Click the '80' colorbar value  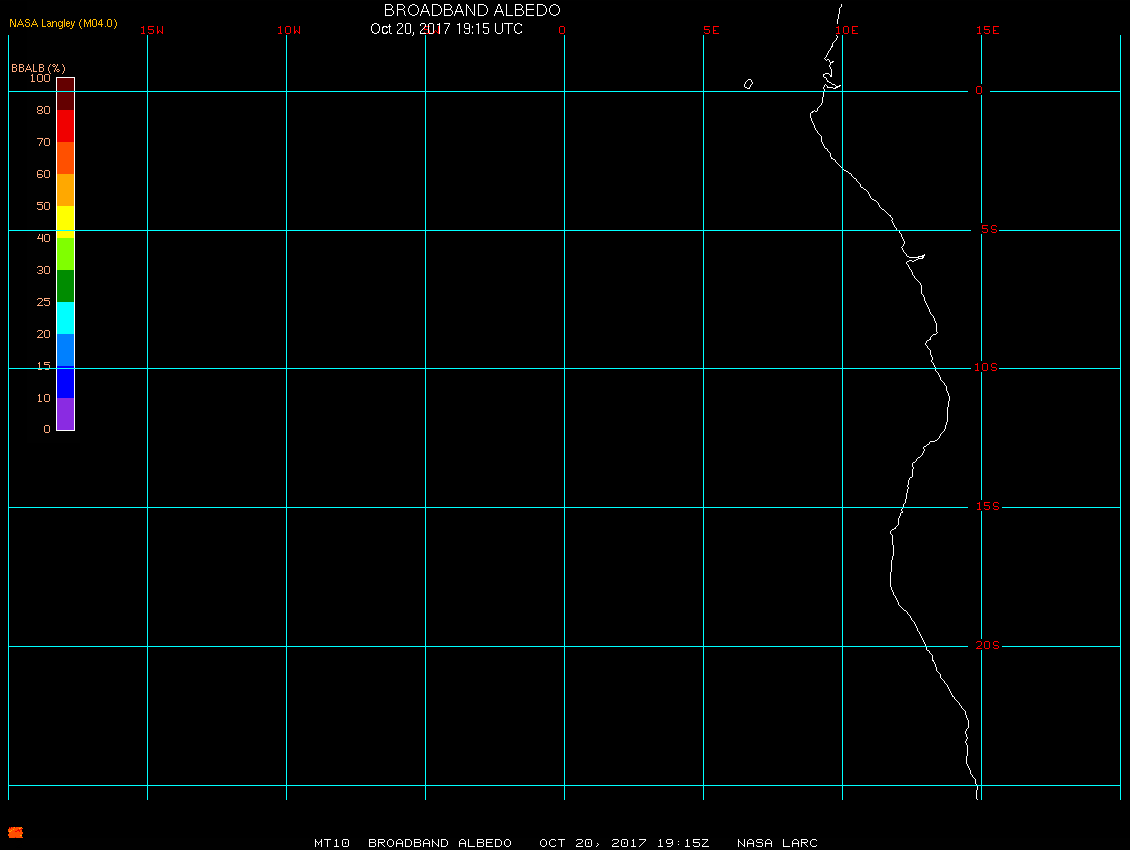click(44, 110)
